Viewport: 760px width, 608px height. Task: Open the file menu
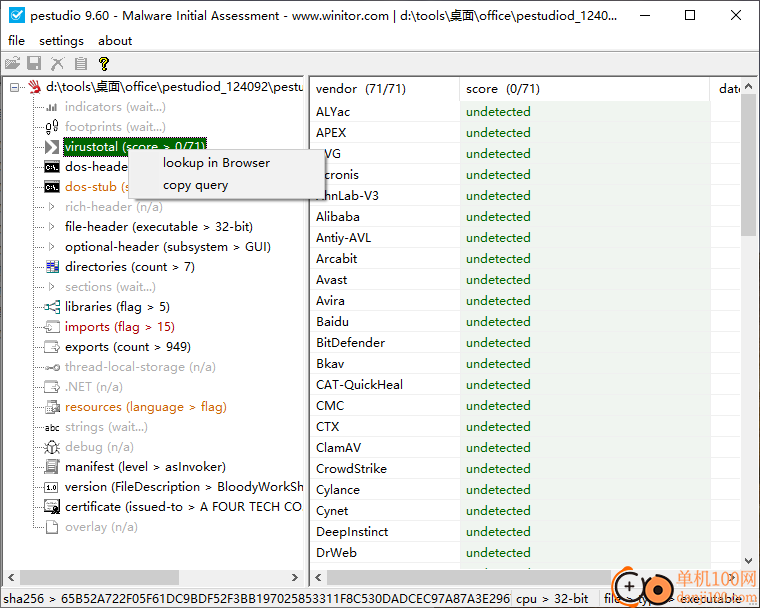pos(16,41)
